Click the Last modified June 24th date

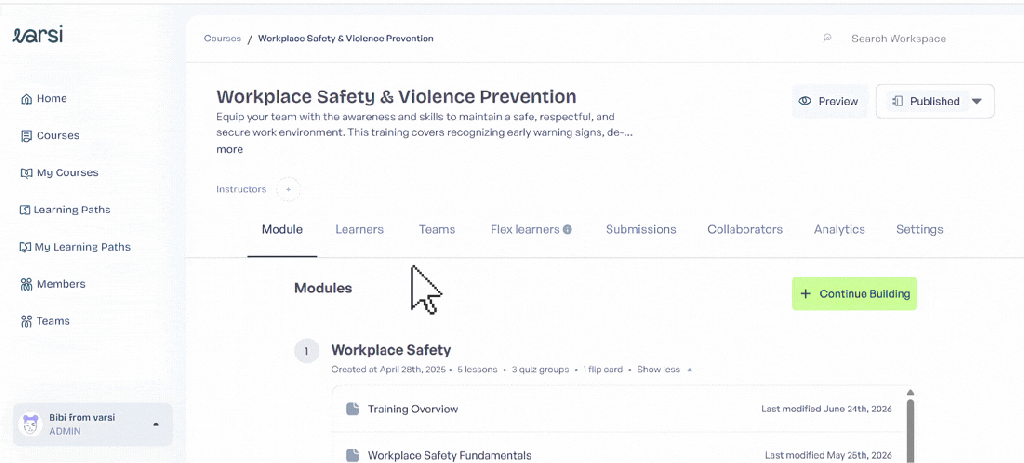826,409
